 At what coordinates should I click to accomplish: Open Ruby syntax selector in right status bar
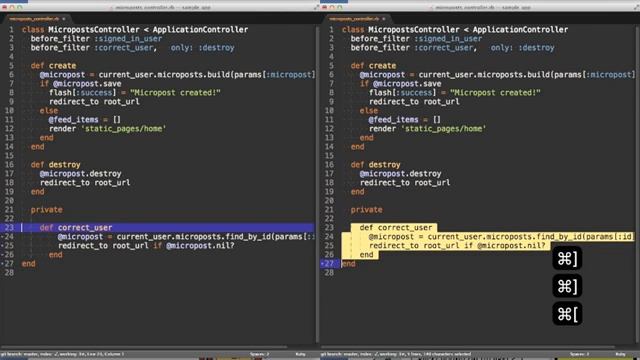pyautogui.click(x=620, y=354)
